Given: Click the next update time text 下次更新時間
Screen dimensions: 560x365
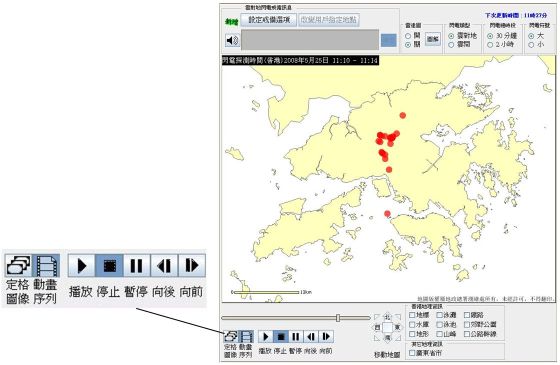Looking at the screenshot, I should [x=516, y=15].
